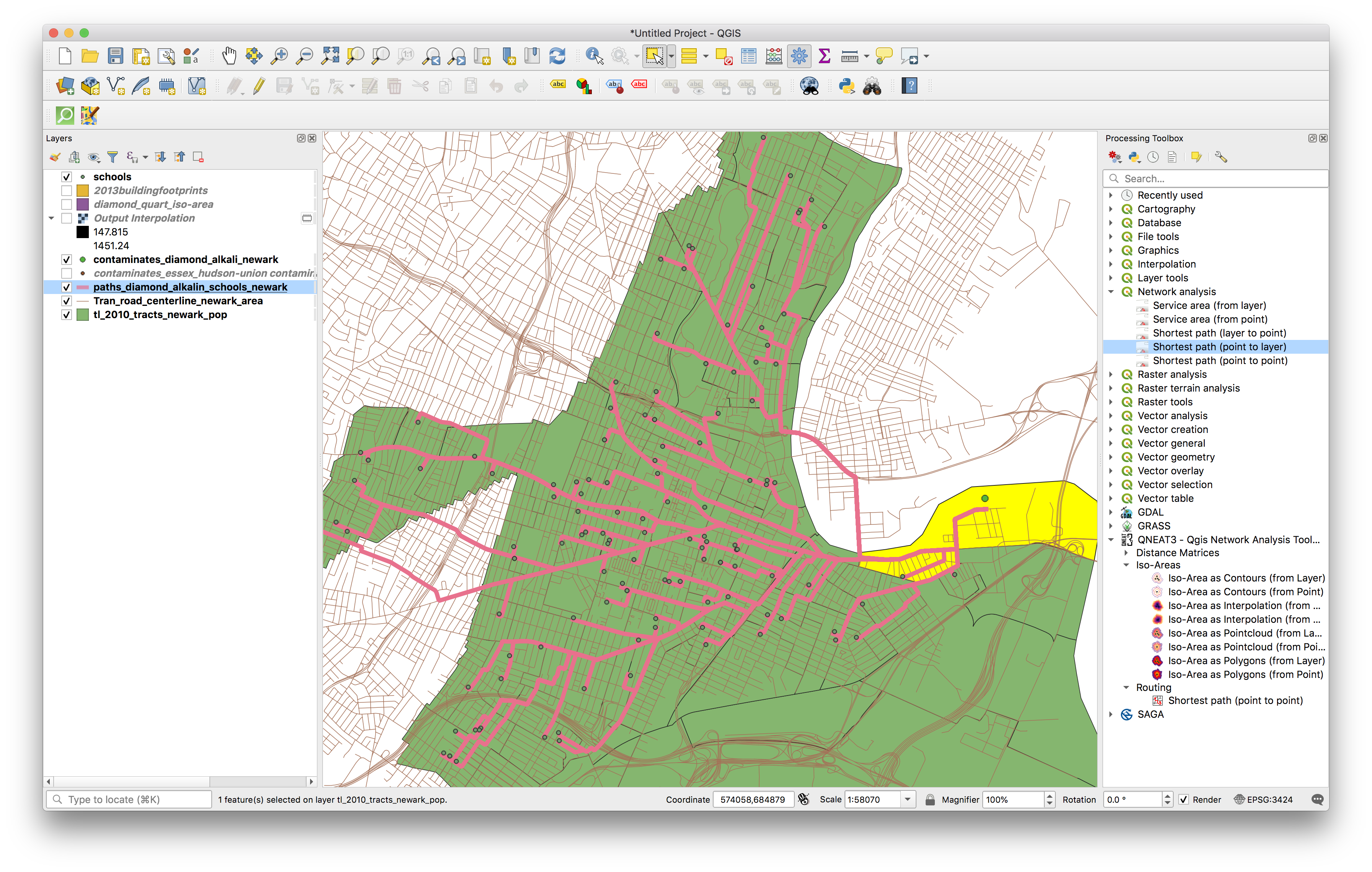This screenshot has width=1372, height=872.
Task: Toggle the Render checkbox in status bar
Action: (1184, 799)
